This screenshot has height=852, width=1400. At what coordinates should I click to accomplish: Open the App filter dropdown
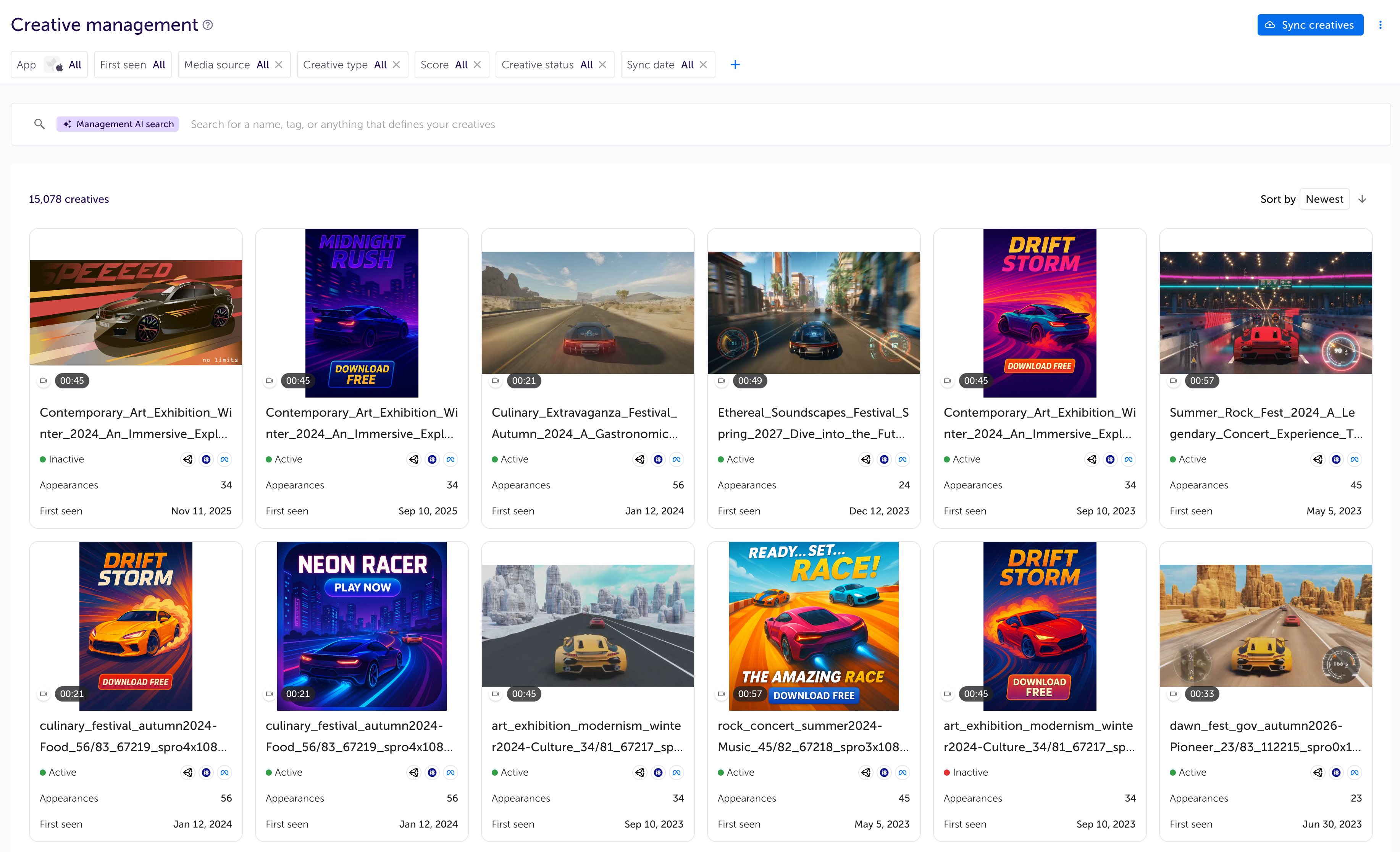tap(49, 65)
